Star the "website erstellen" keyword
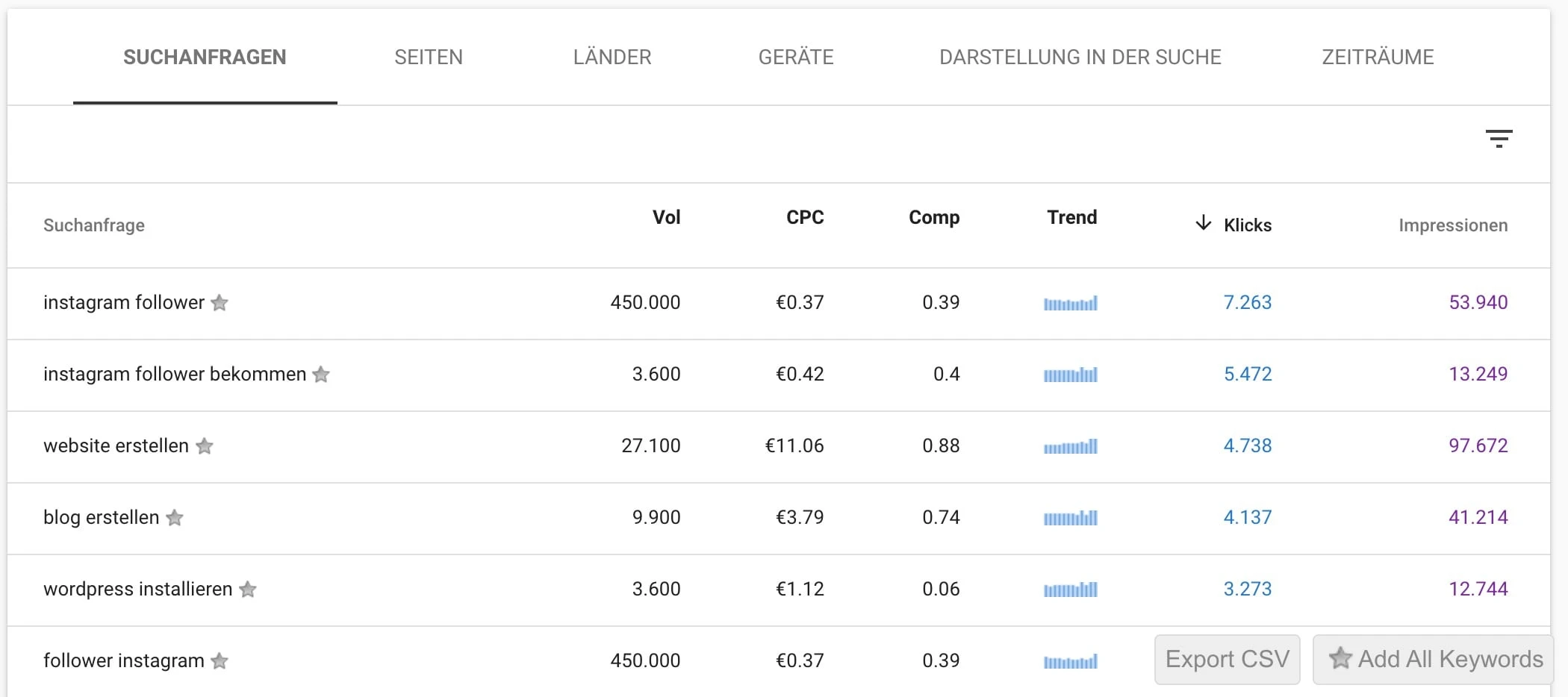 (x=206, y=447)
